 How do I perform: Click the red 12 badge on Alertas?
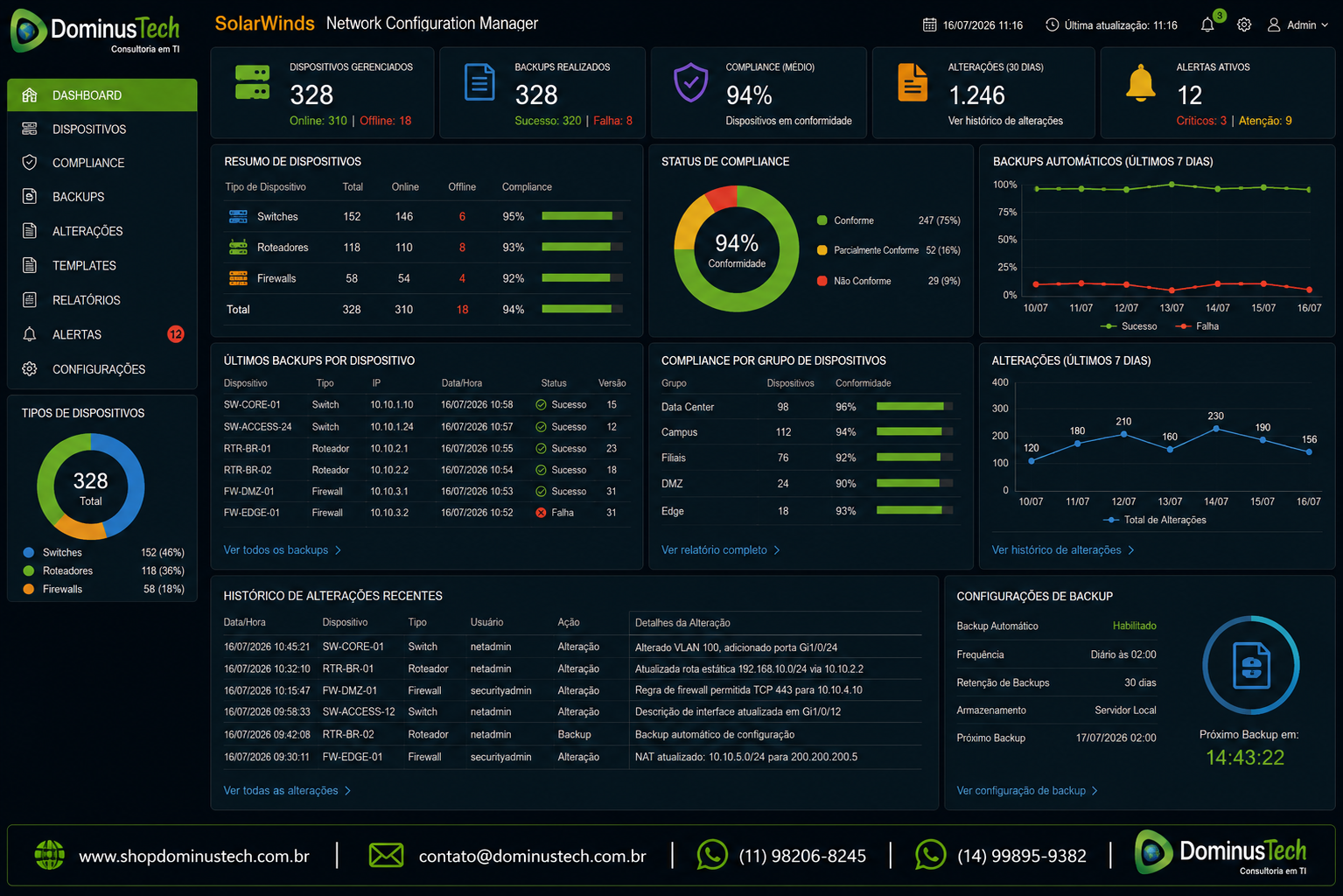[x=176, y=334]
